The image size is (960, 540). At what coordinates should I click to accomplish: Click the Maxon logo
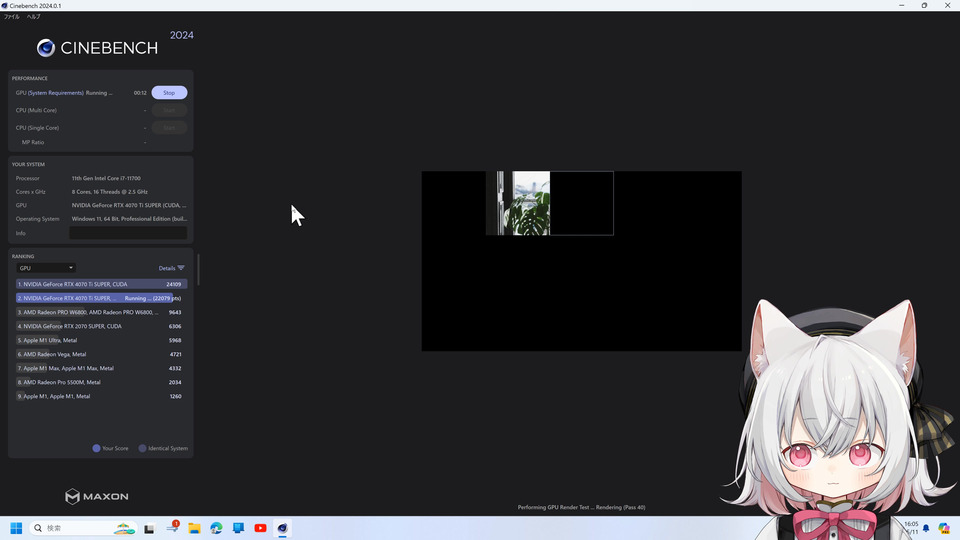(x=97, y=496)
